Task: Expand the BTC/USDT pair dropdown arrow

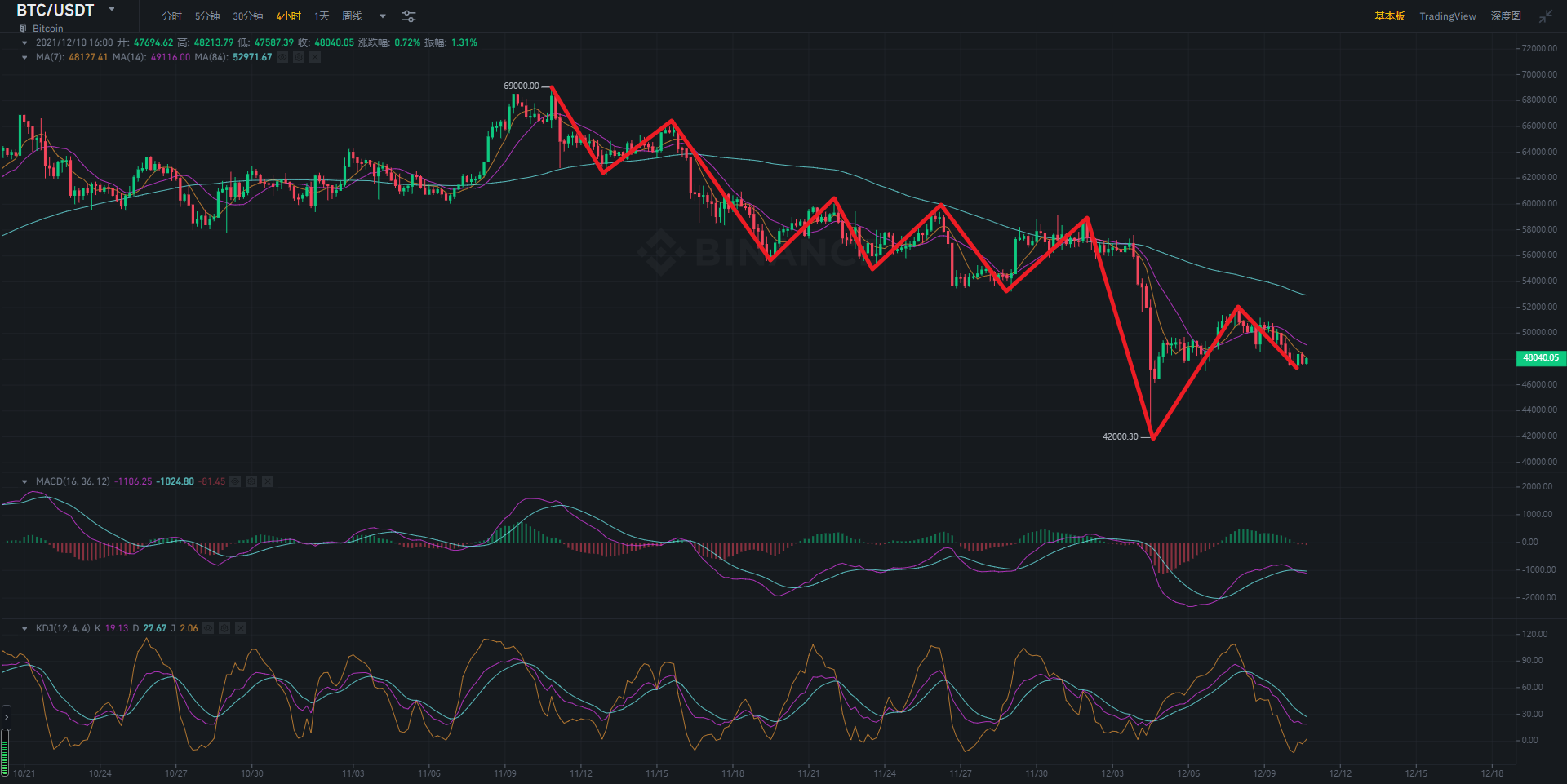Action: [x=112, y=10]
